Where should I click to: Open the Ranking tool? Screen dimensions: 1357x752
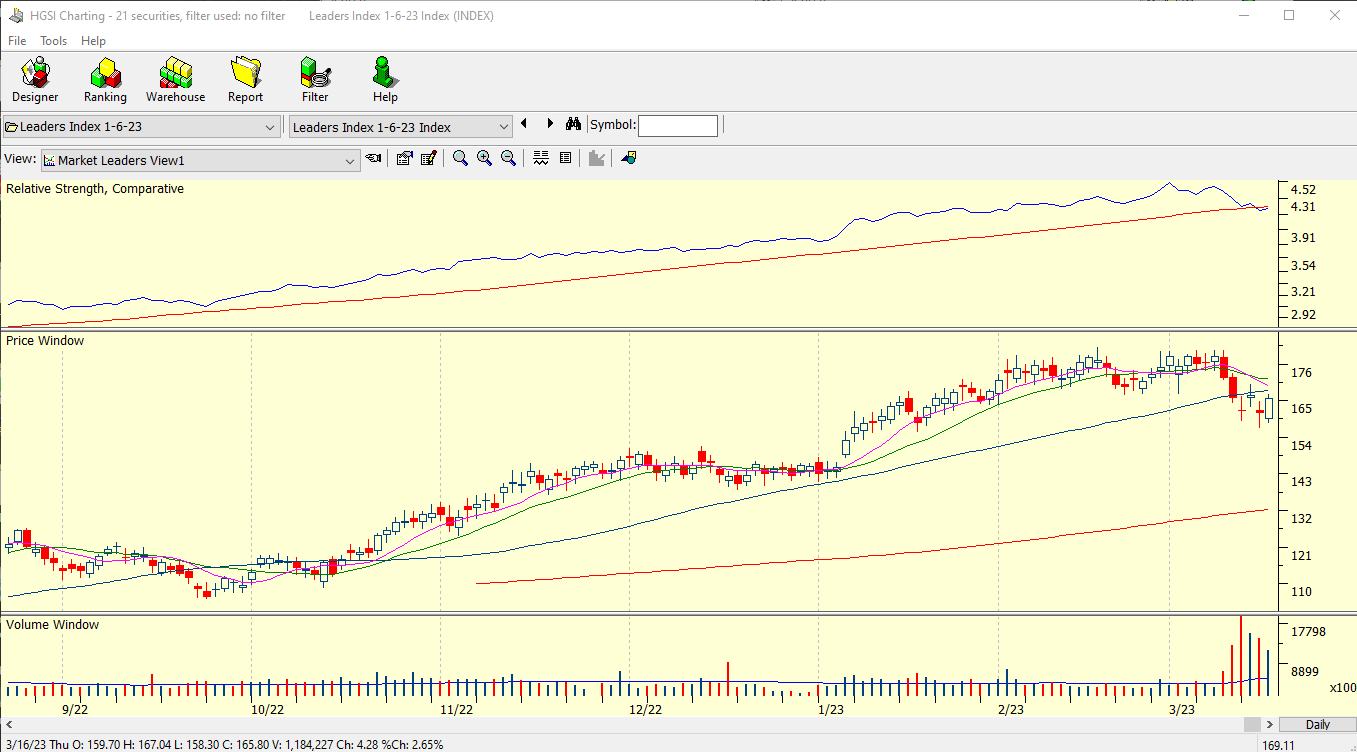point(105,80)
